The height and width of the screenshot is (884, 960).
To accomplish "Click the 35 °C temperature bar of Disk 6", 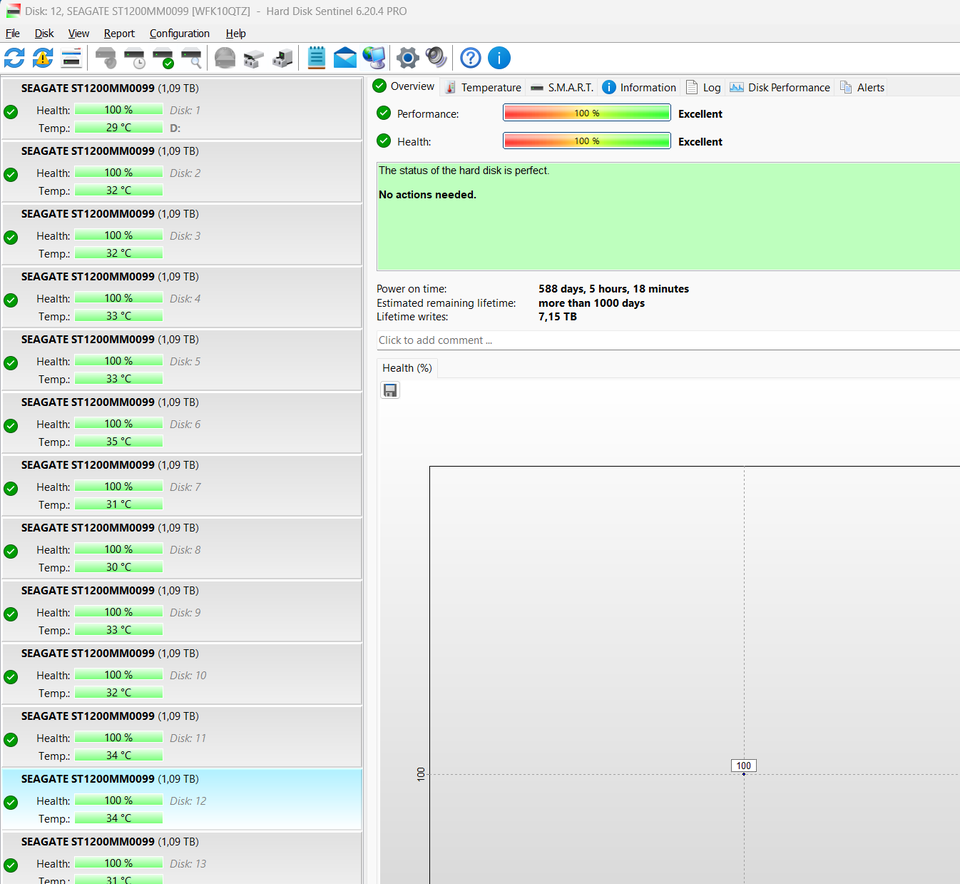I will coord(119,441).
